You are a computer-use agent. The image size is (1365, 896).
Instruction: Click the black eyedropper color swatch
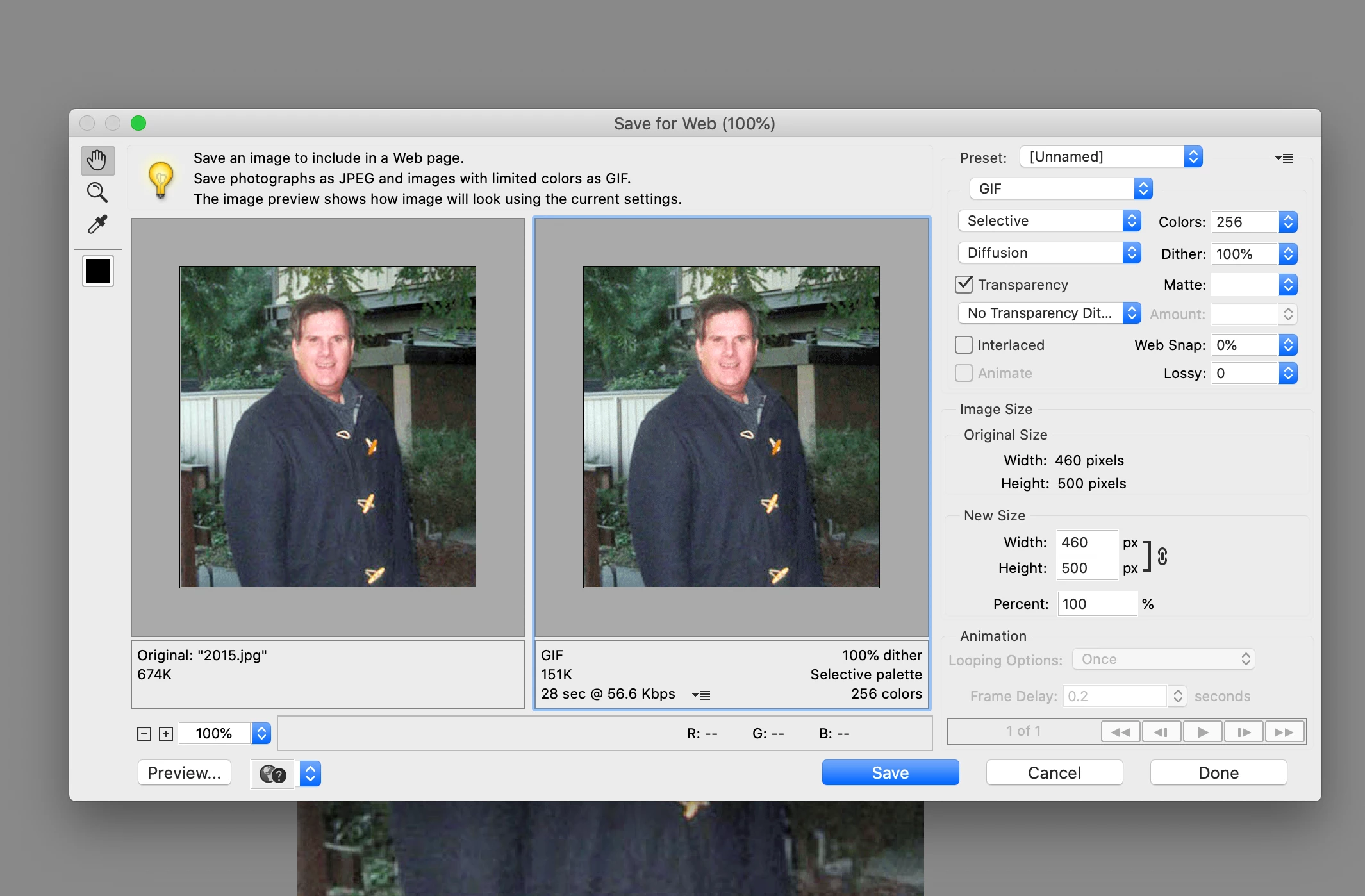[98, 271]
